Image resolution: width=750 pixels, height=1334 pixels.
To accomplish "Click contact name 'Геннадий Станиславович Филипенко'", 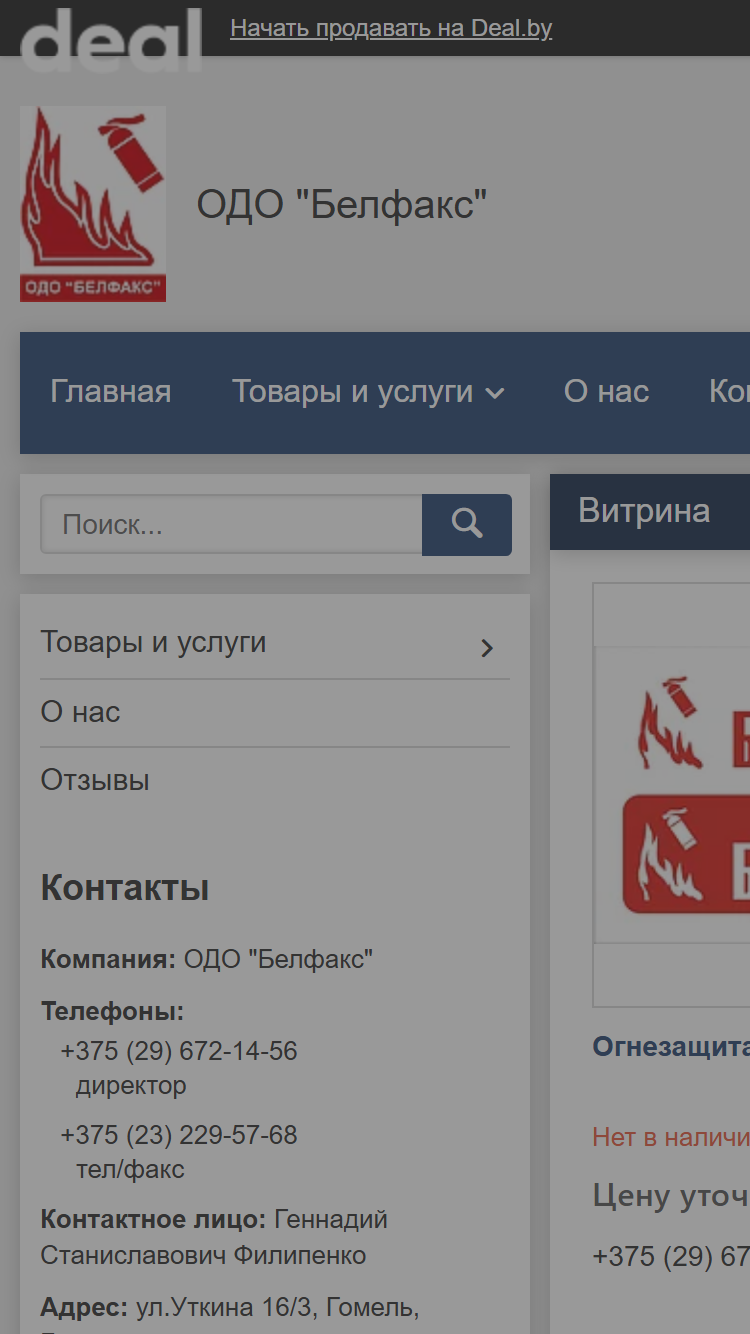I will [214, 1237].
